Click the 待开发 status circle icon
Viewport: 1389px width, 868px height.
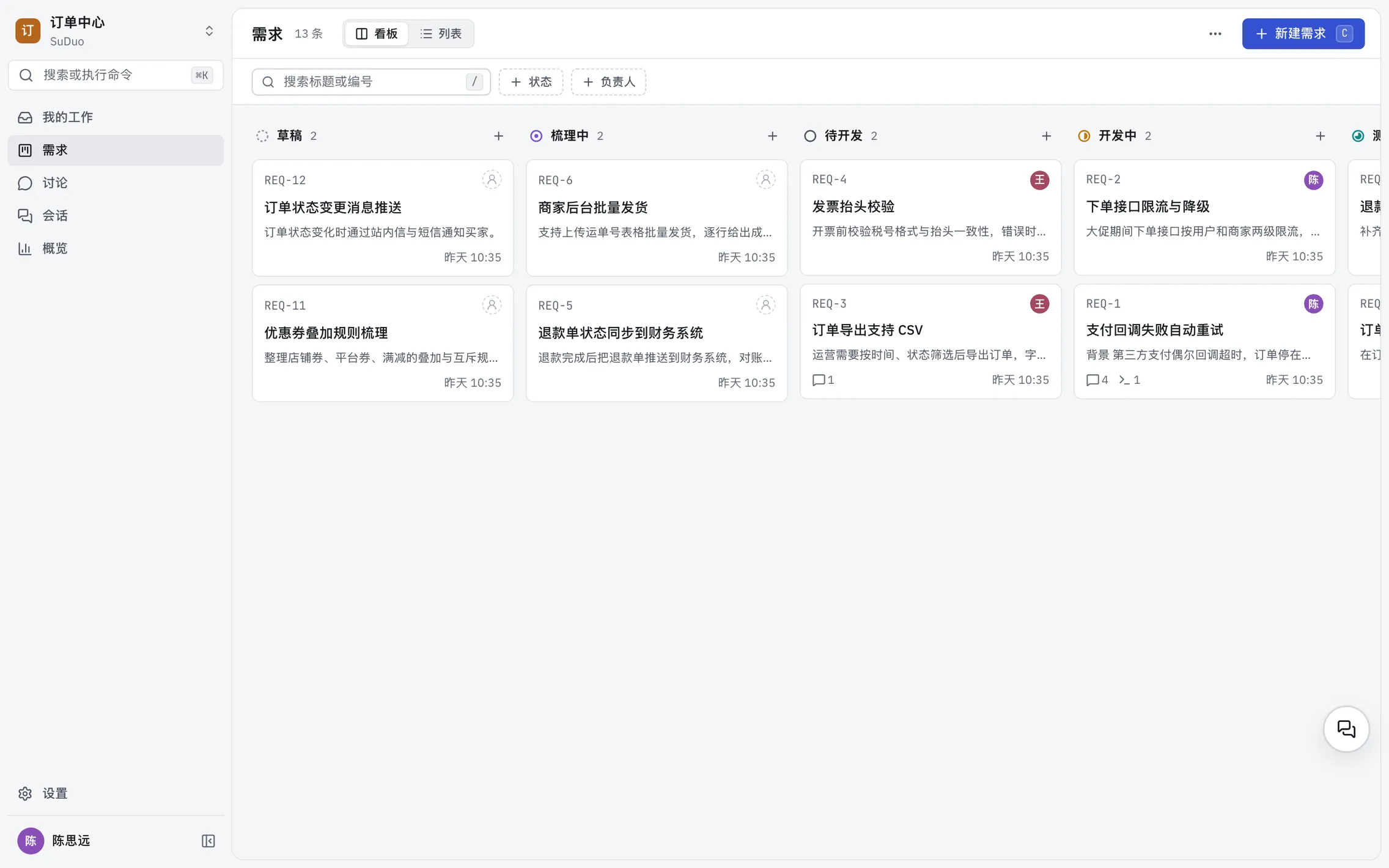tap(810, 136)
